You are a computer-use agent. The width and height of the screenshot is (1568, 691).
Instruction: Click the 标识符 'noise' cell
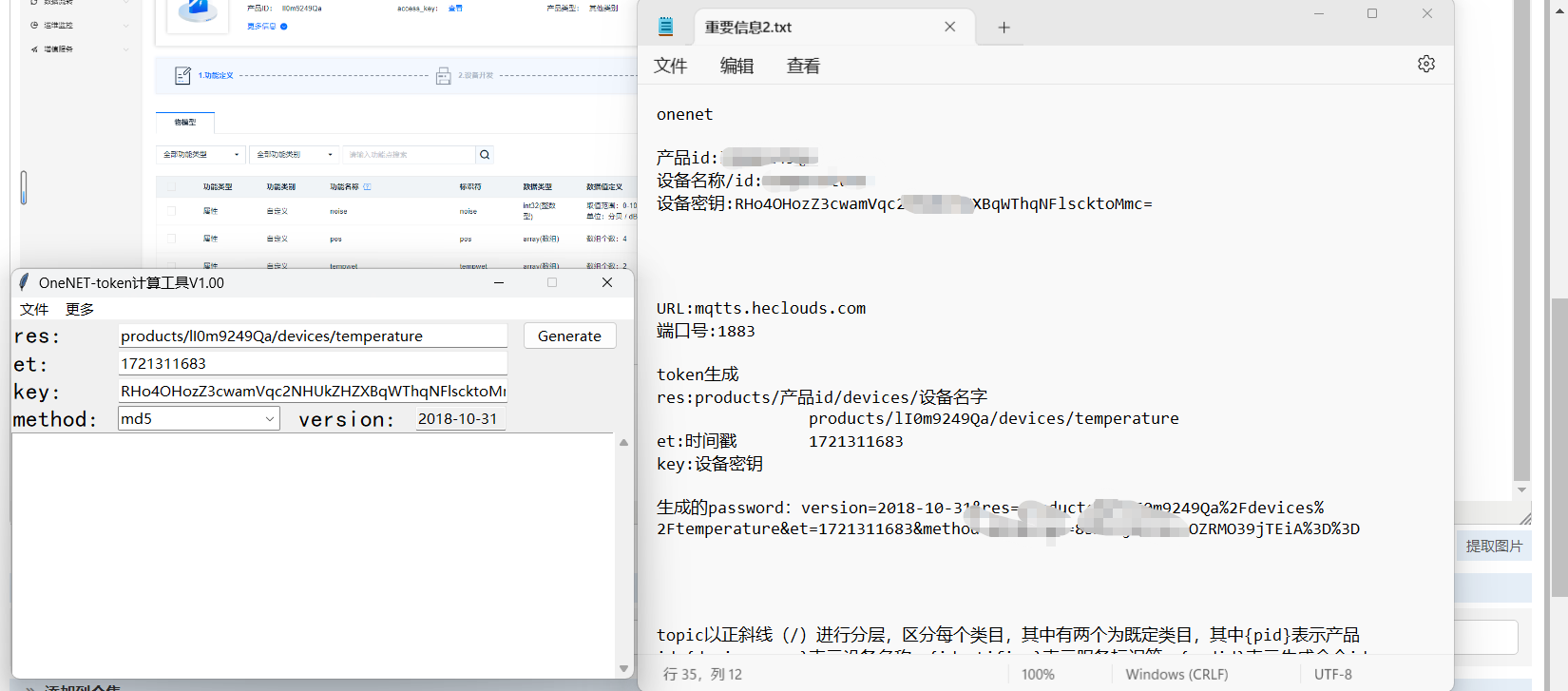click(x=468, y=211)
